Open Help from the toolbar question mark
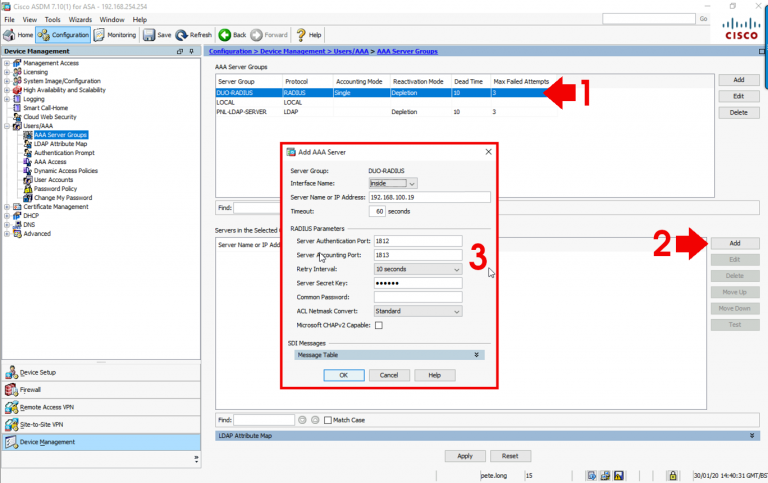This screenshot has width=768, height=483. (x=309, y=35)
